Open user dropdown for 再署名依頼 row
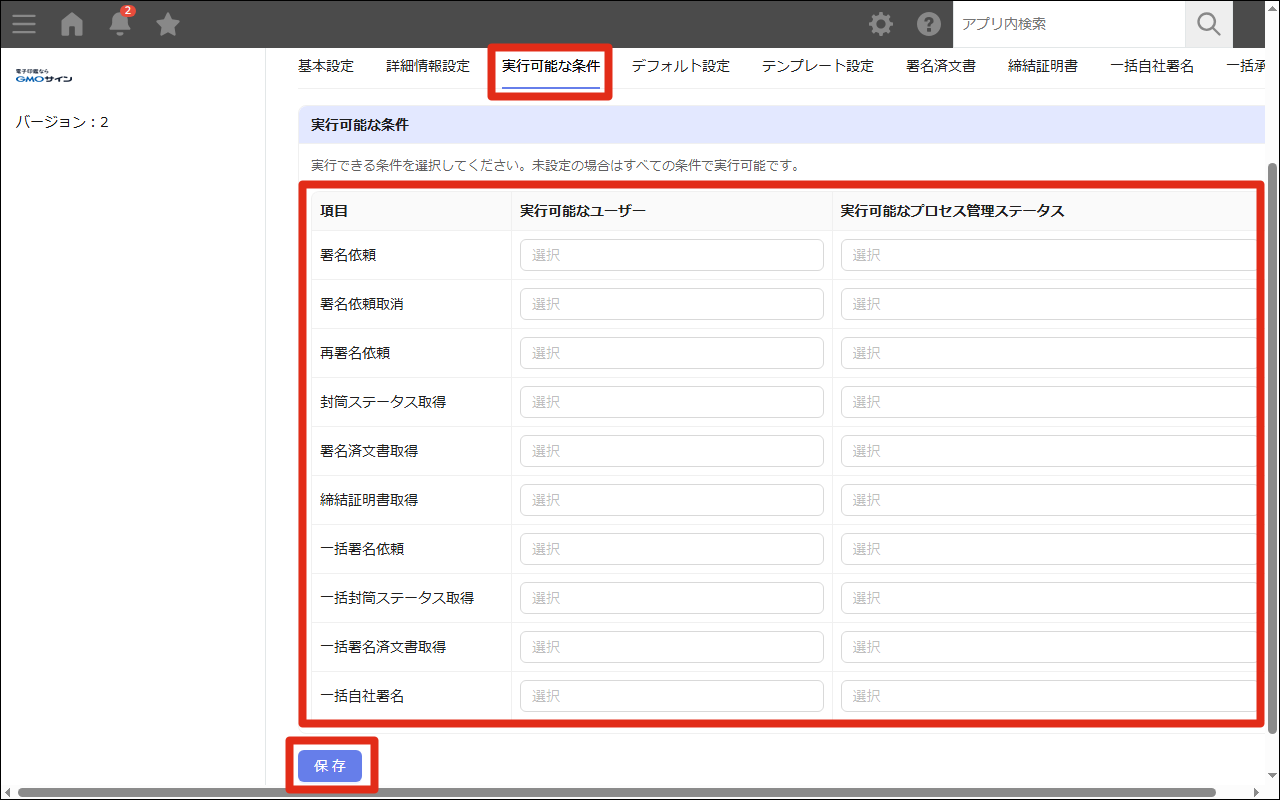 coord(672,353)
